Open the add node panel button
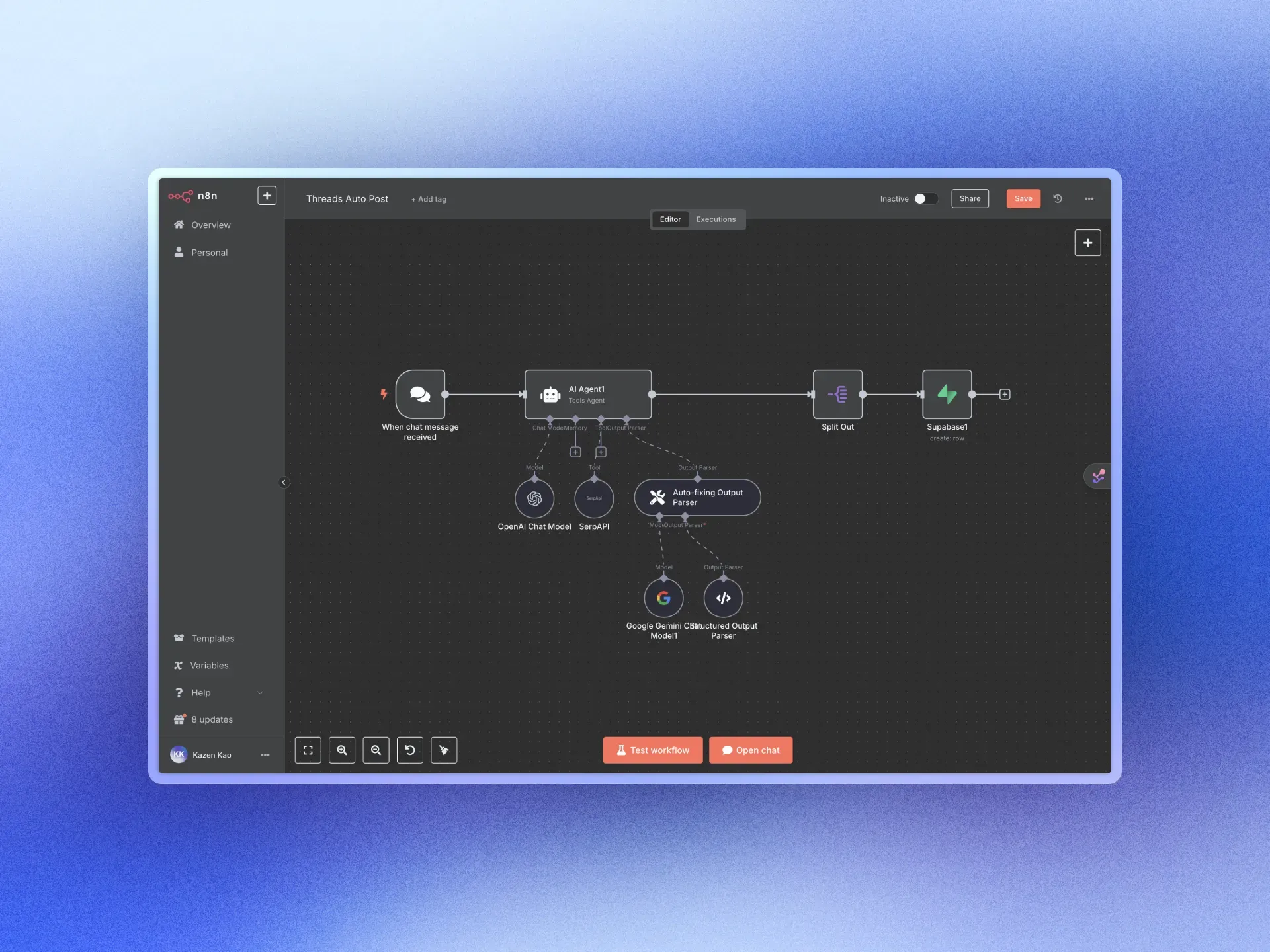1270x952 pixels. click(x=1087, y=243)
